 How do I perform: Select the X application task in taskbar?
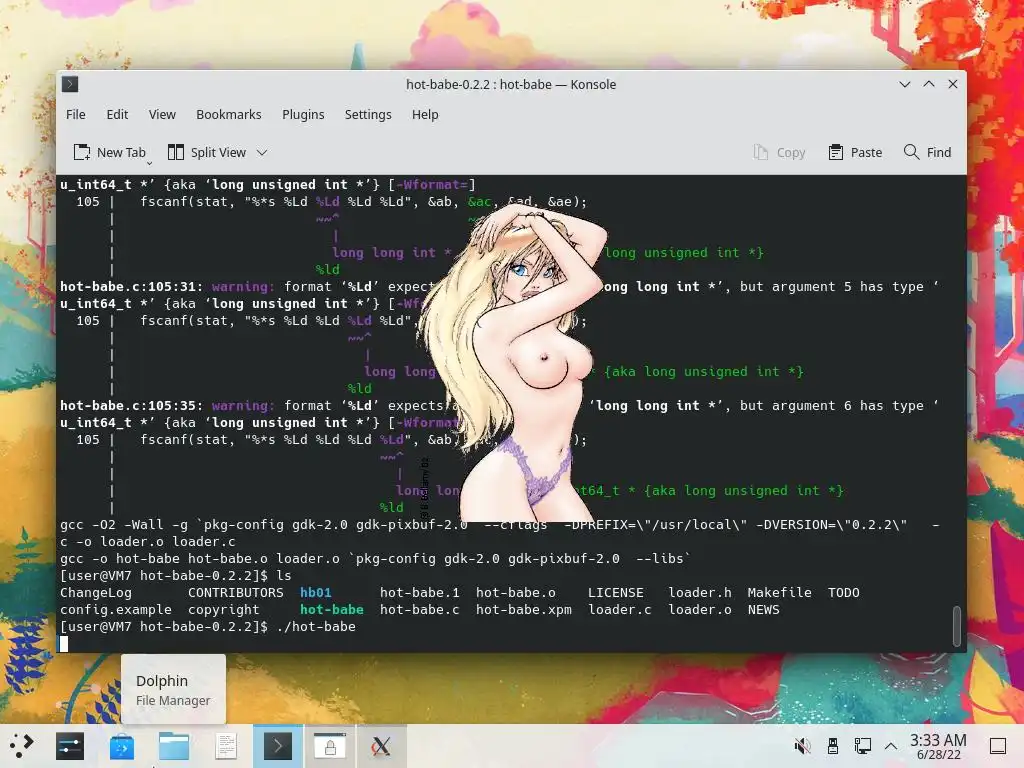[381, 746]
